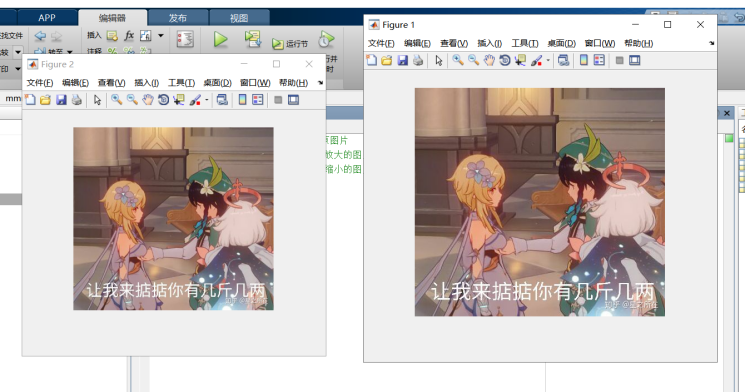Open 工具(T) menu in Figure 2
745x392 pixels.
coord(181,83)
